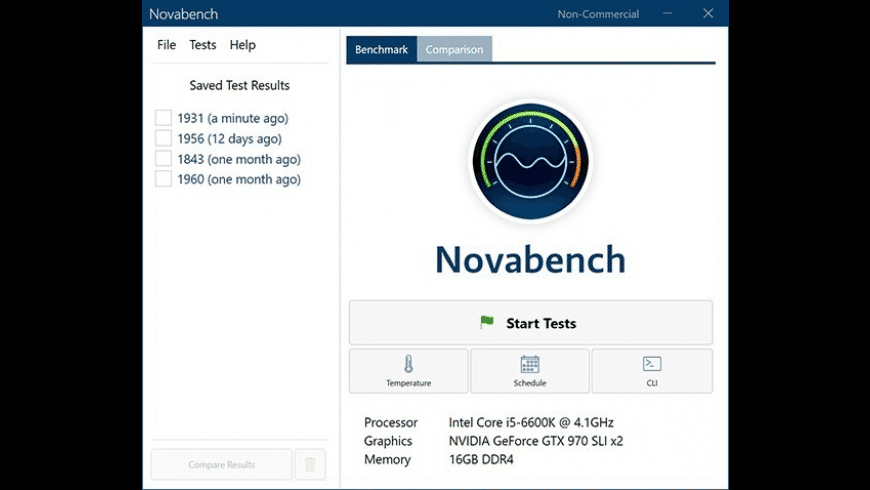Click 'Intel Core i5-6600K @ 4.1GHz' text
870x490 pixels.
click(531, 422)
